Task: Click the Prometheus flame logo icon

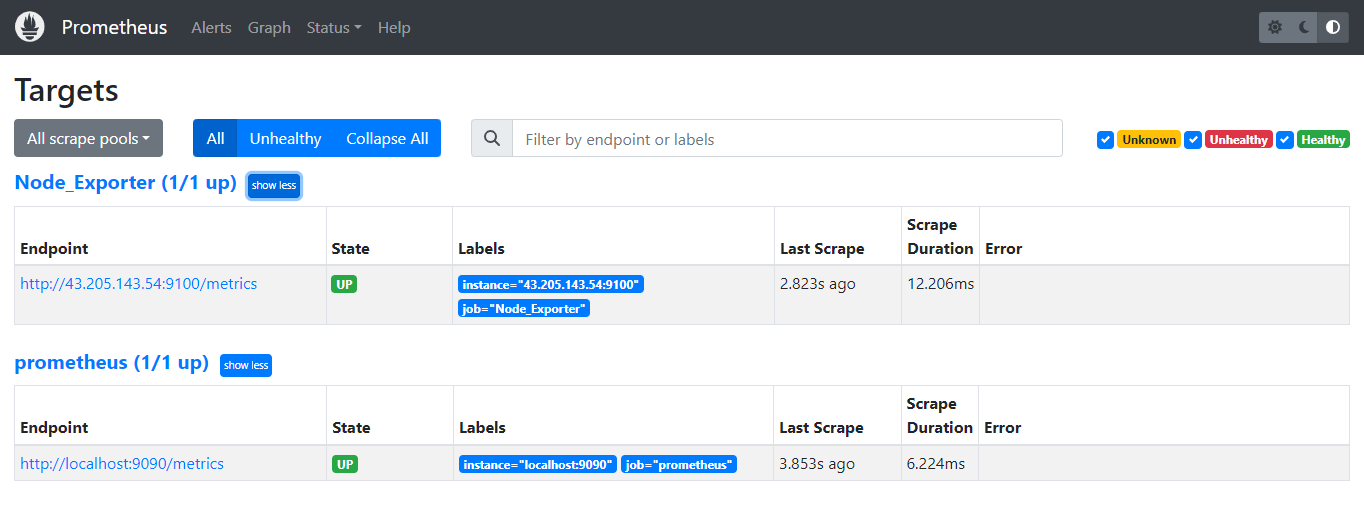Action: click(x=30, y=27)
